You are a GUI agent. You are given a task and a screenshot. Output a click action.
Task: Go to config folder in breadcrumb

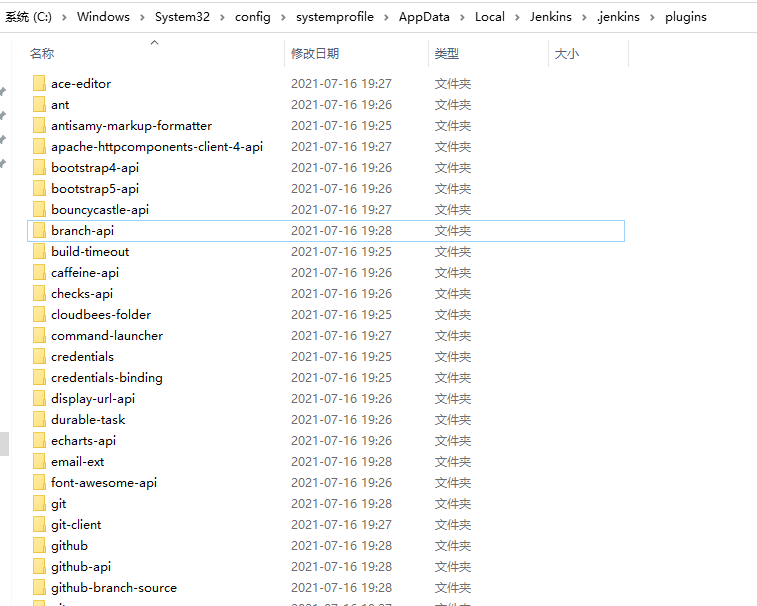click(252, 17)
